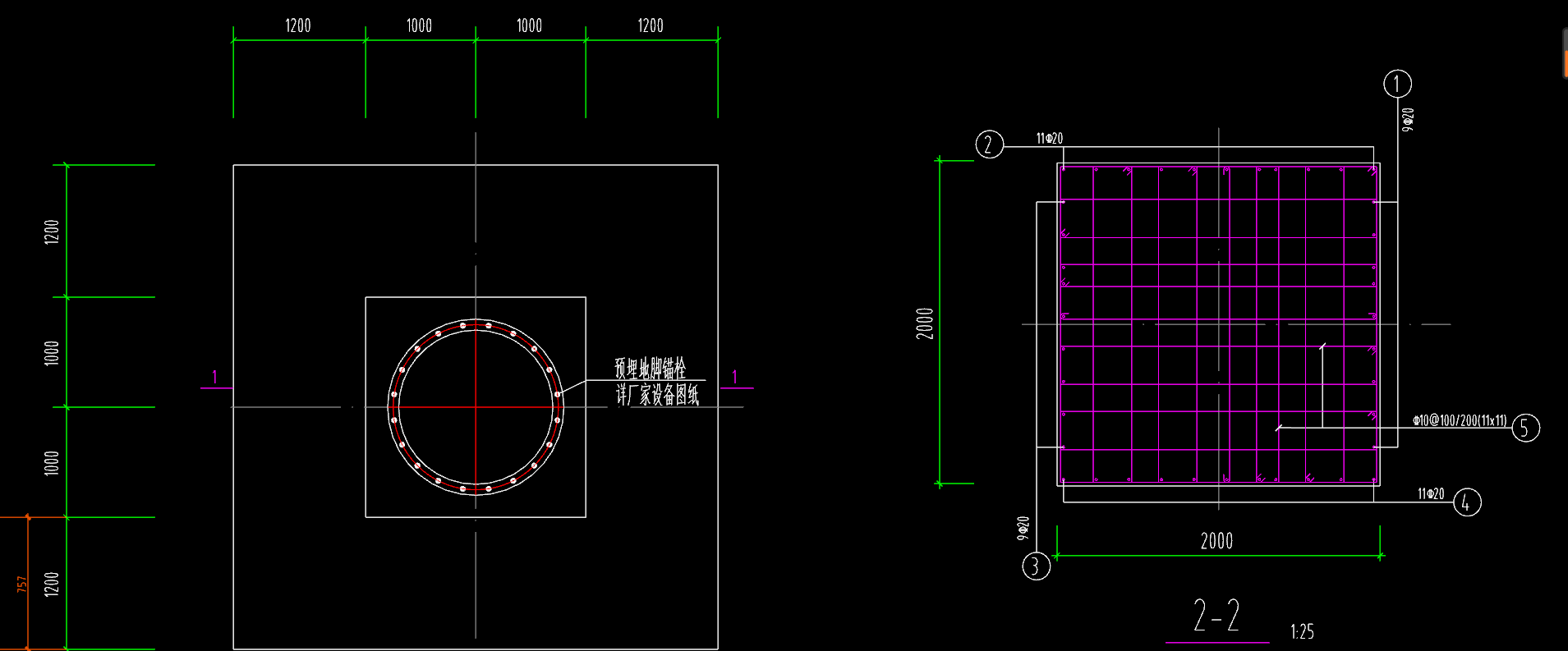Select the horizontal 2000 dimension under section
The width and height of the screenshot is (1568, 651).
coord(1216,541)
